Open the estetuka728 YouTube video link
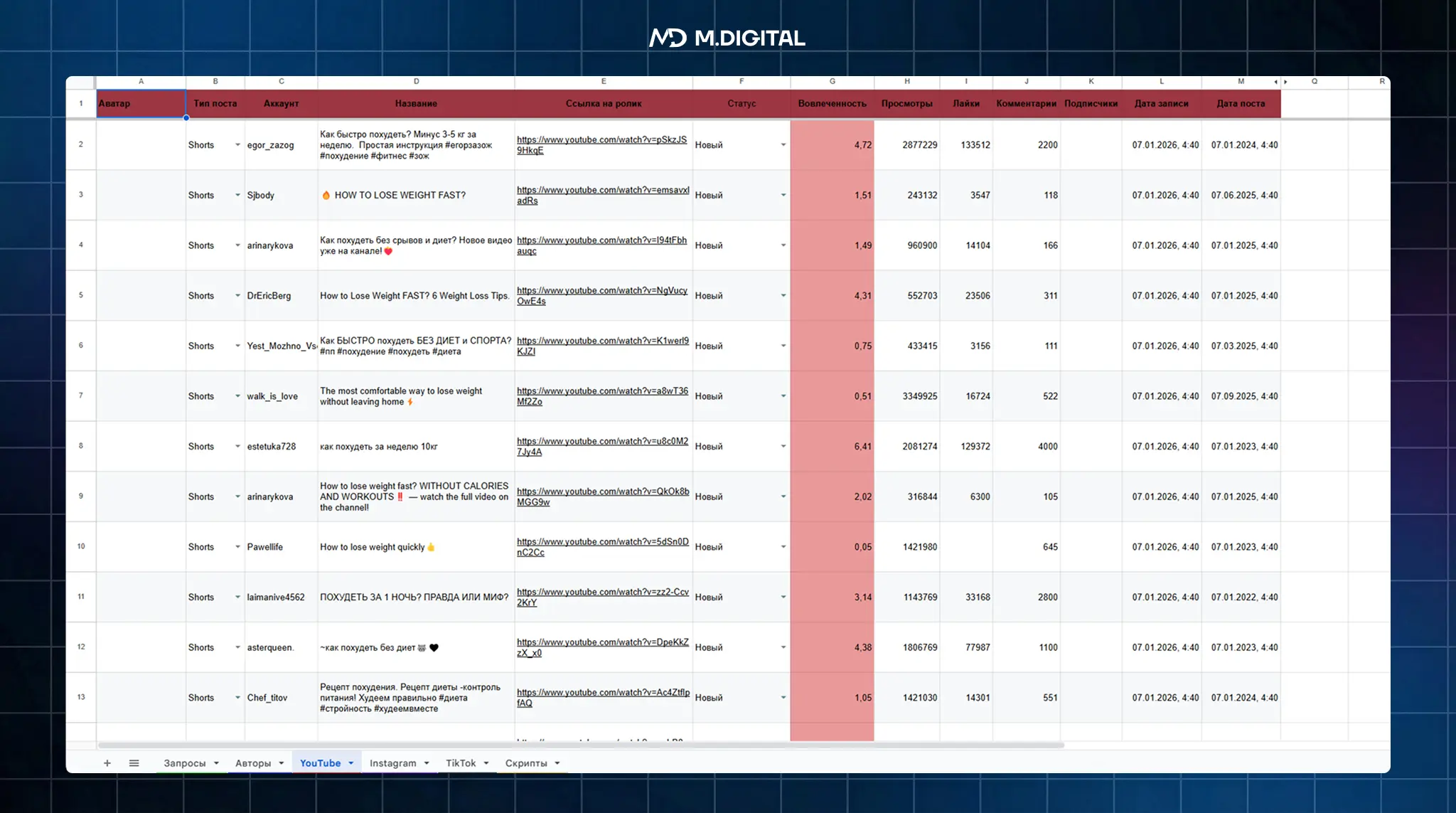Screen dimensions: 1456x813 point(601,442)
